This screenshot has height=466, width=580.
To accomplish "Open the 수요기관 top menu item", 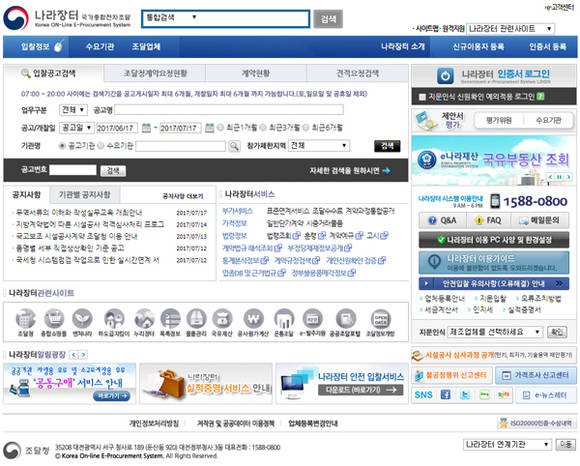I will 100,47.
